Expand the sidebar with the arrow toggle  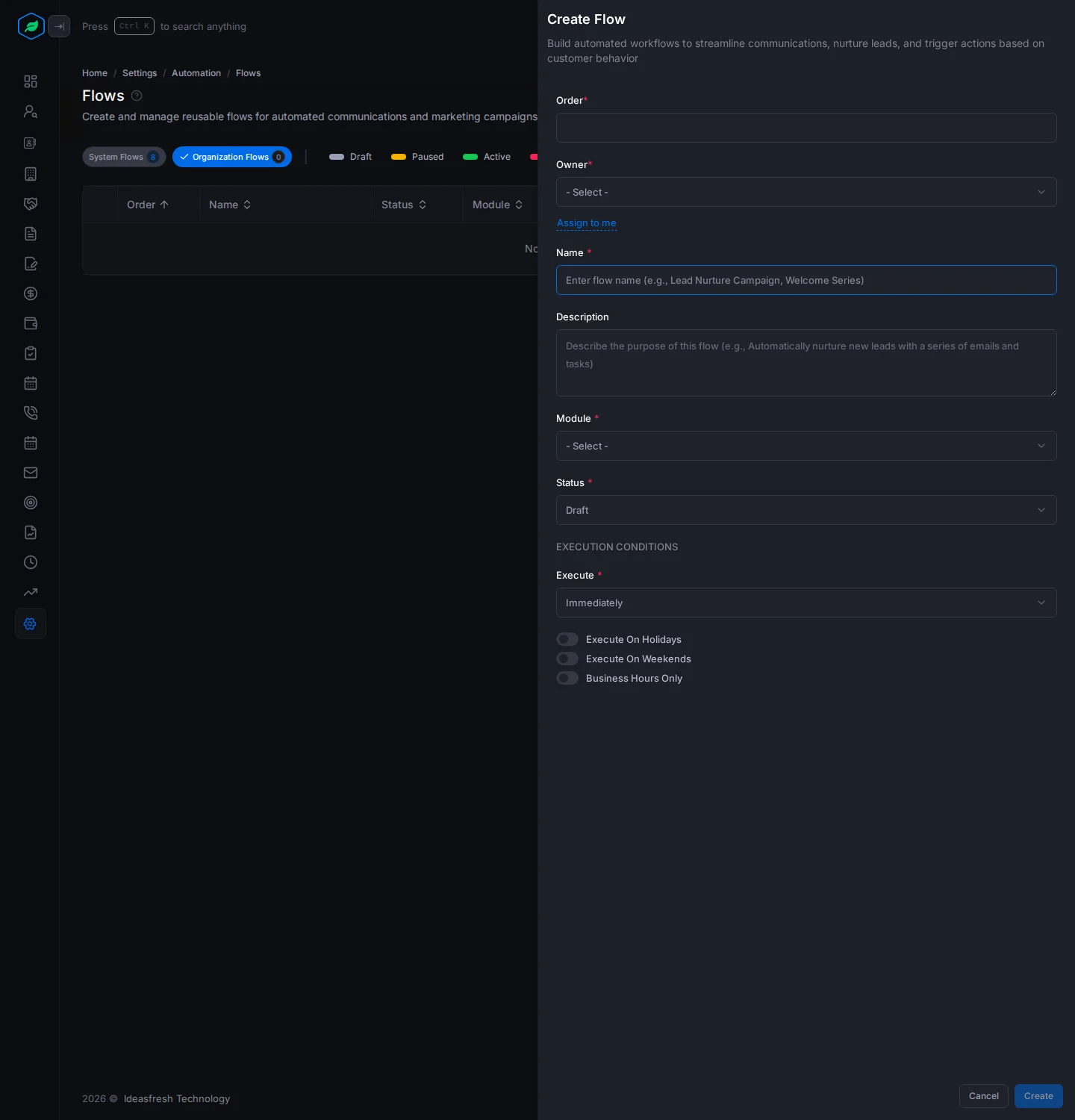coord(59,26)
